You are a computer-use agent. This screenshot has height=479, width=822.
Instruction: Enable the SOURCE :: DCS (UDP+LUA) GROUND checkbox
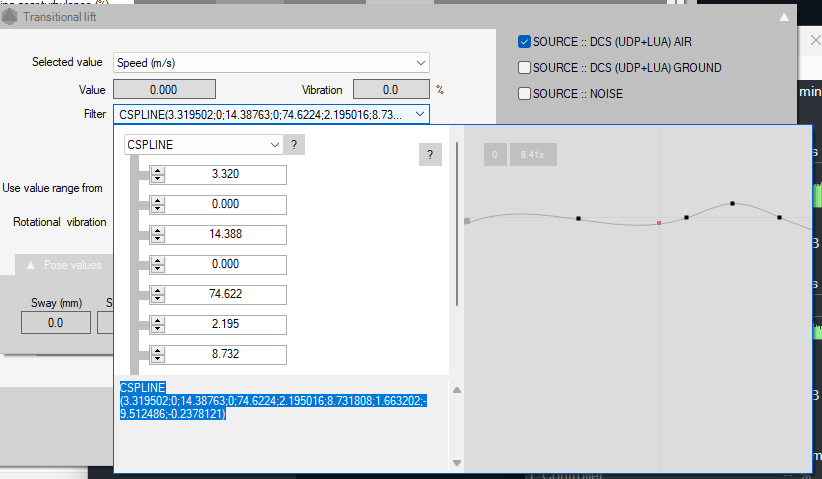(x=524, y=68)
